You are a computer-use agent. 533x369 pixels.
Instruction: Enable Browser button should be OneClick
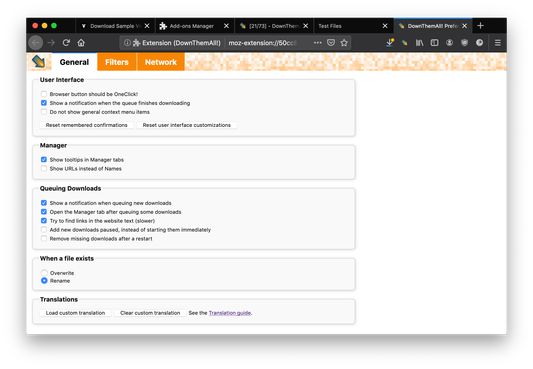[x=44, y=94]
